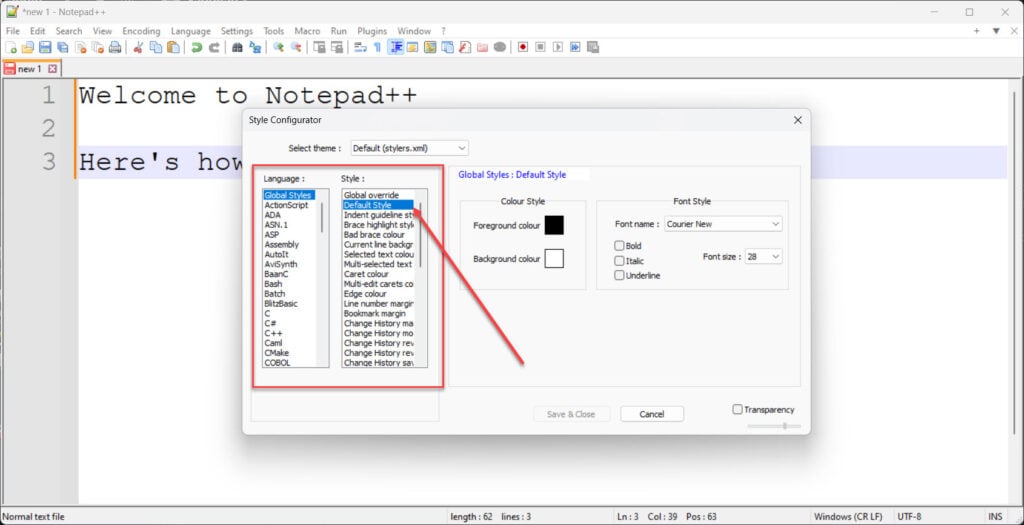Pick the white Background colour swatch
Viewport: 1024px width, 525px height.
554,259
